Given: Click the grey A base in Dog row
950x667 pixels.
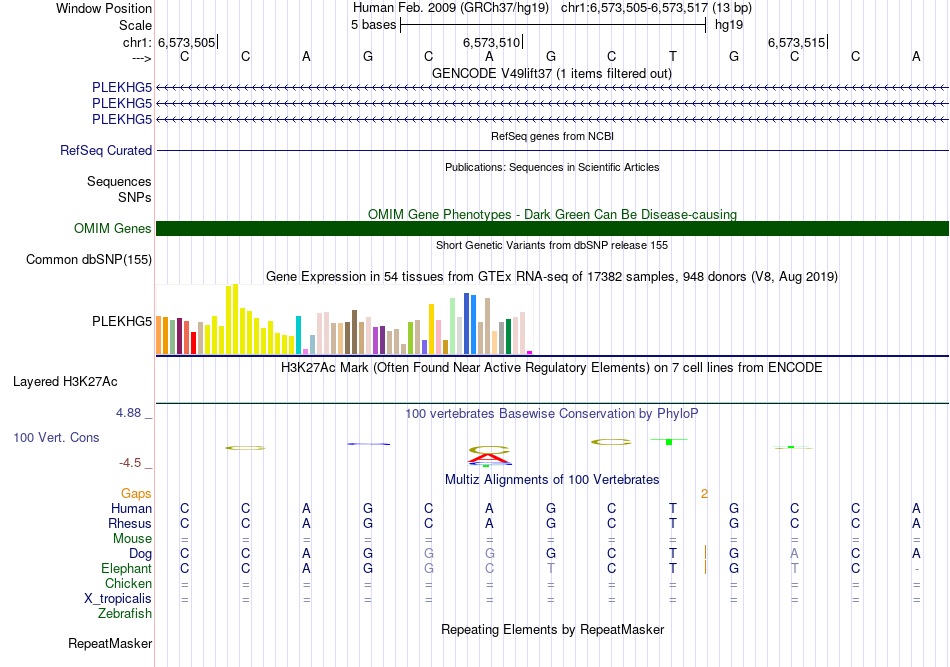Looking at the screenshot, I should (794, 553).
